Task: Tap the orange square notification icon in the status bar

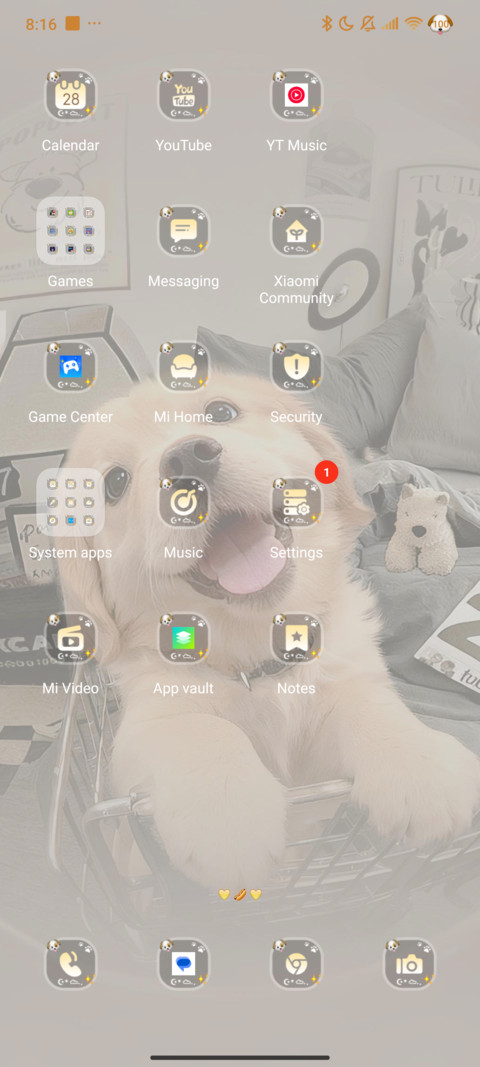Action: pyautogui.click(x=72, y=24)
